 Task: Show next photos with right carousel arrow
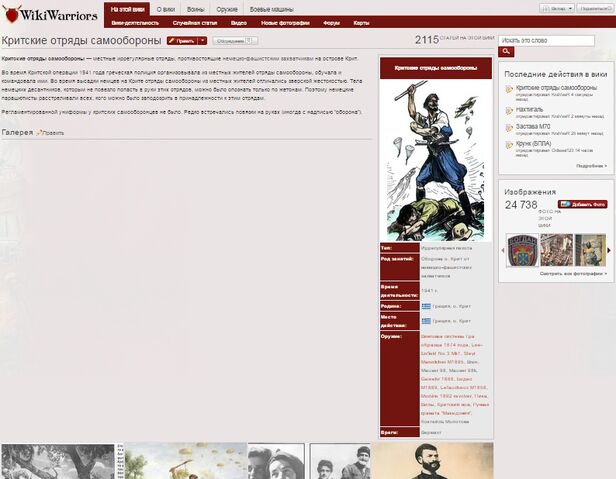coord(609,250)
